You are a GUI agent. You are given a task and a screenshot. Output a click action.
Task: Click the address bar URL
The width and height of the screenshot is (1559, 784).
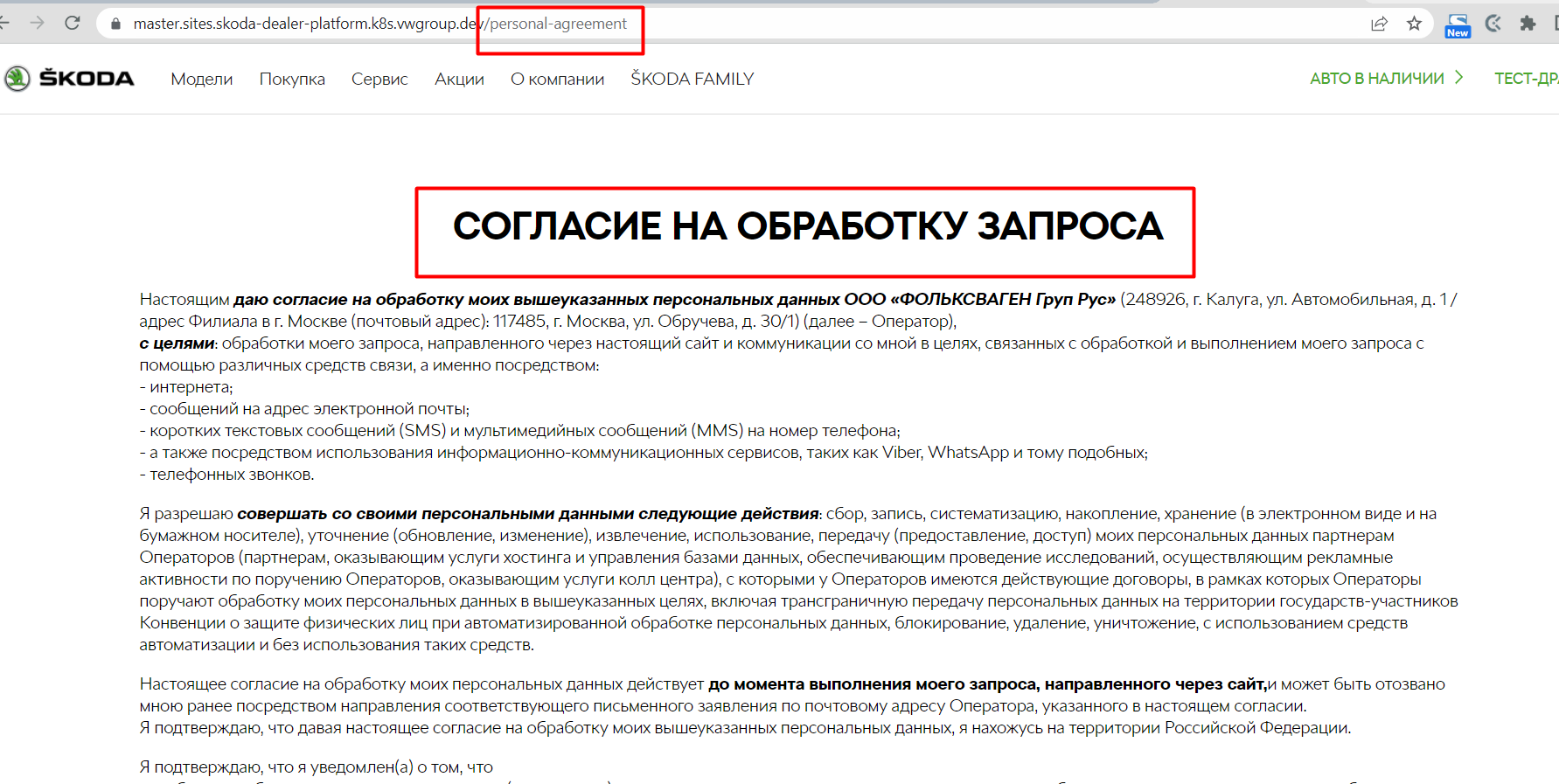(x=379, y=24)
